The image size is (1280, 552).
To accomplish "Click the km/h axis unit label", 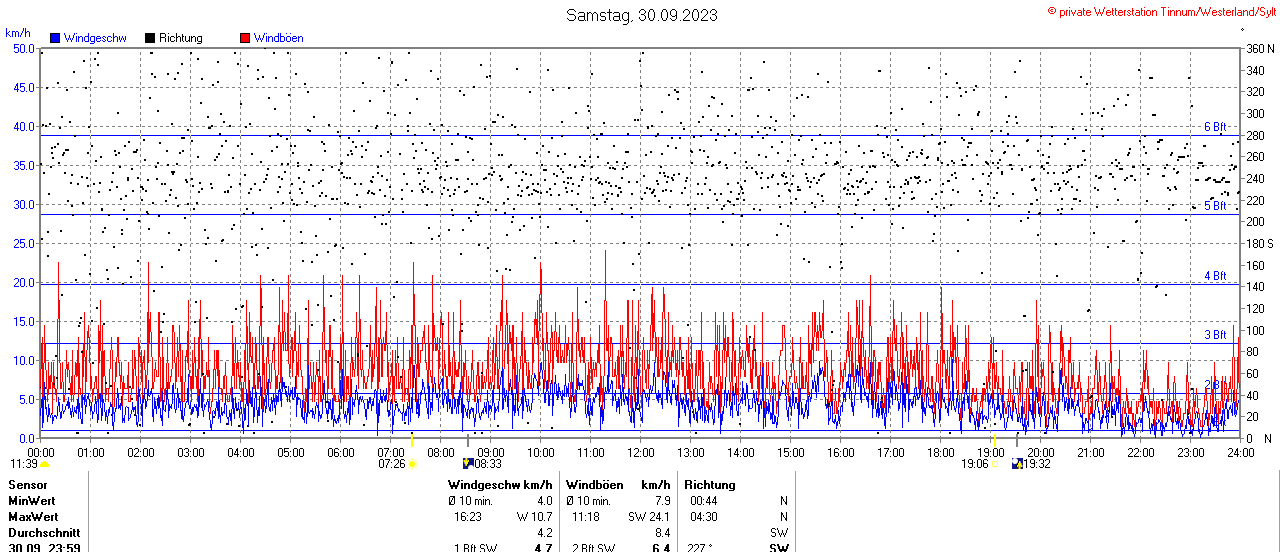I will pos(17,33).
